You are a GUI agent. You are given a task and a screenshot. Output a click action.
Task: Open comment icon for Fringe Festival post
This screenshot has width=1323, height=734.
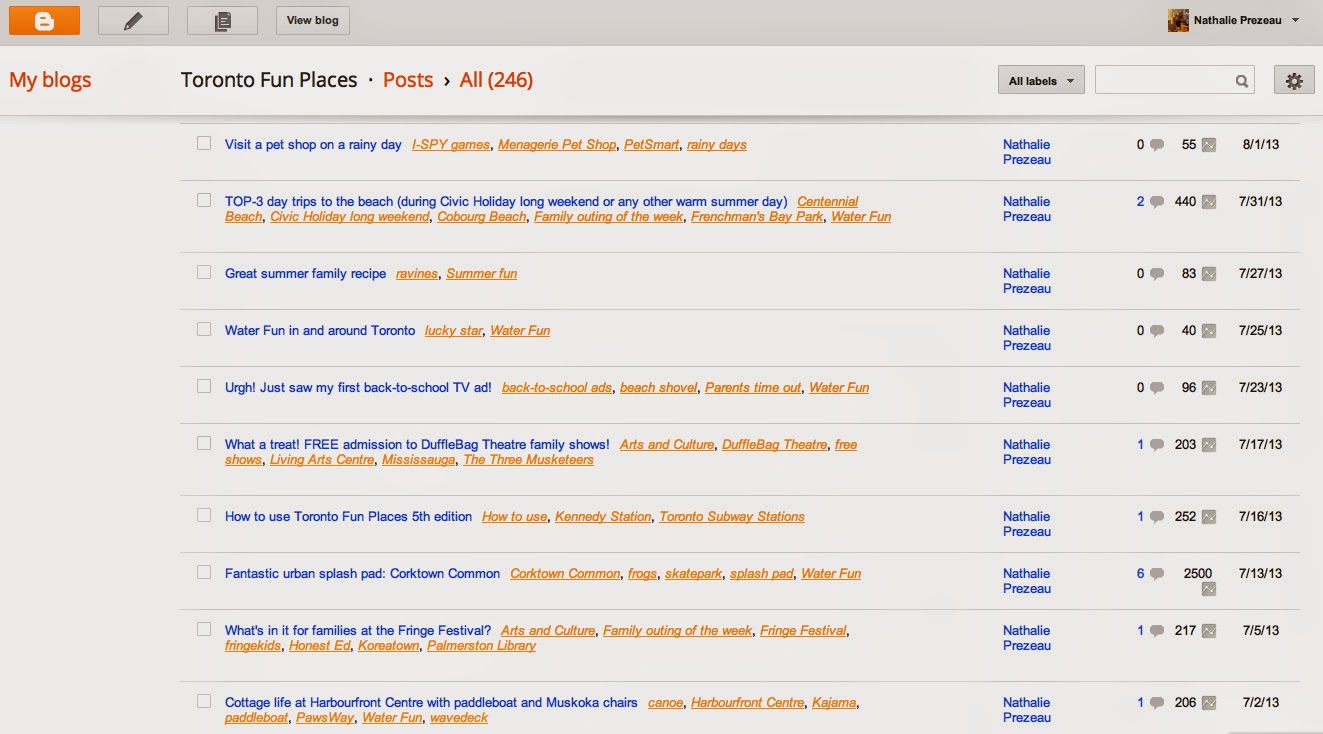pyautogui.click(x=1157, y=631)
